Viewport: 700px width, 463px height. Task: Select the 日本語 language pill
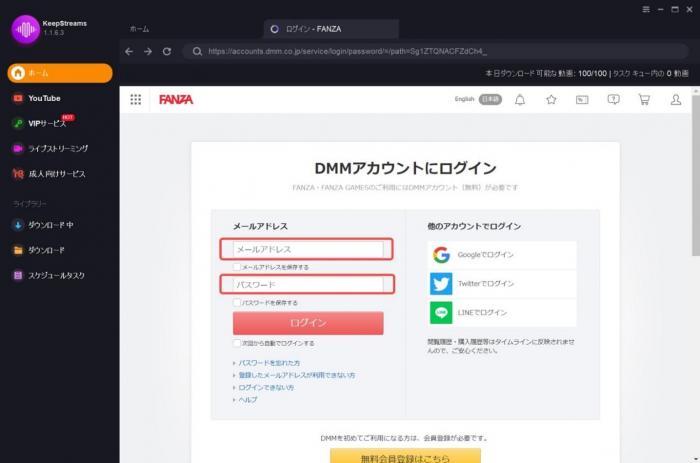[490, 99]
